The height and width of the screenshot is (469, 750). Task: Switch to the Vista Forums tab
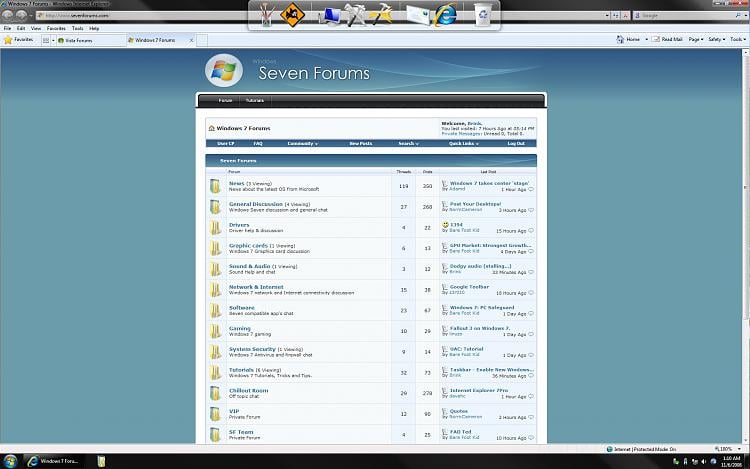click(91, 41)
